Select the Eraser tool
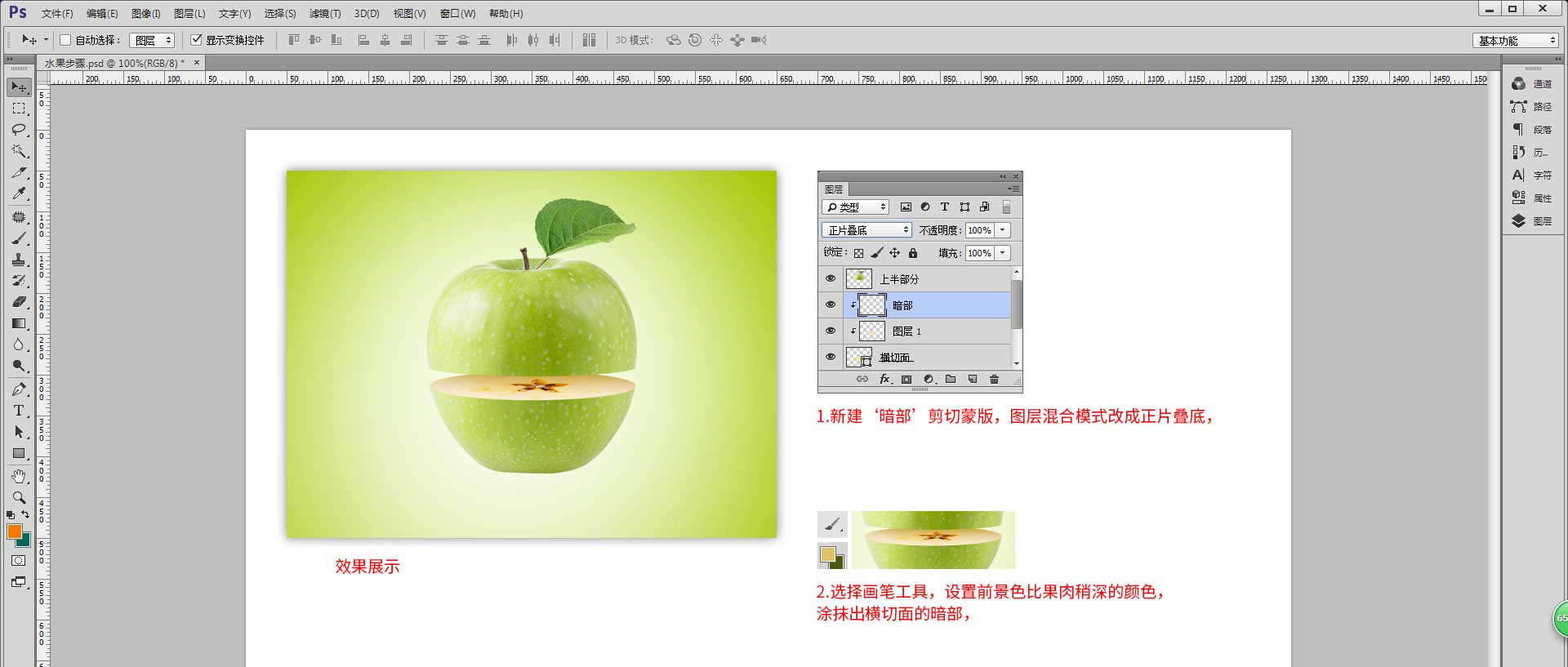 pyautogui.click(x=19, y=302)
